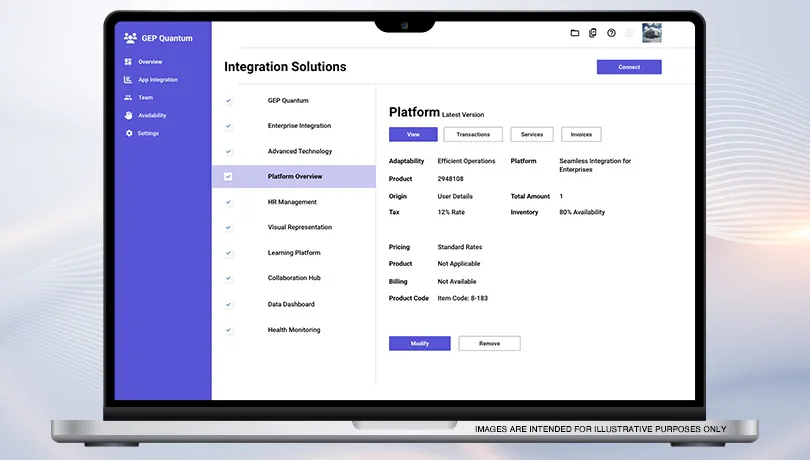Click the Remove button

(489, 343)
